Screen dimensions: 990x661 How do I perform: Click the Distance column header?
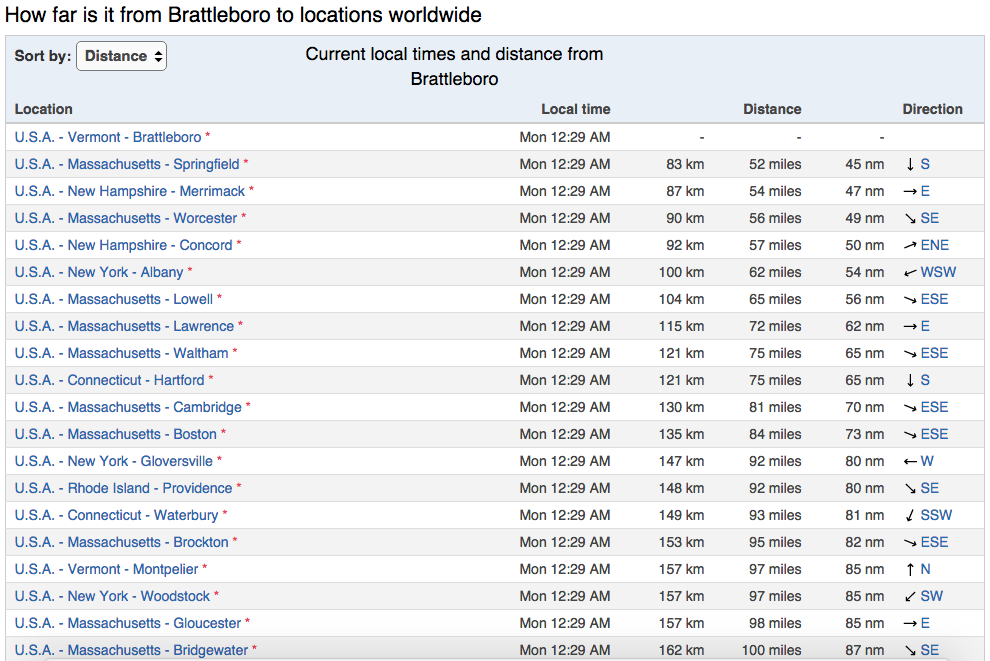point(772,109)
